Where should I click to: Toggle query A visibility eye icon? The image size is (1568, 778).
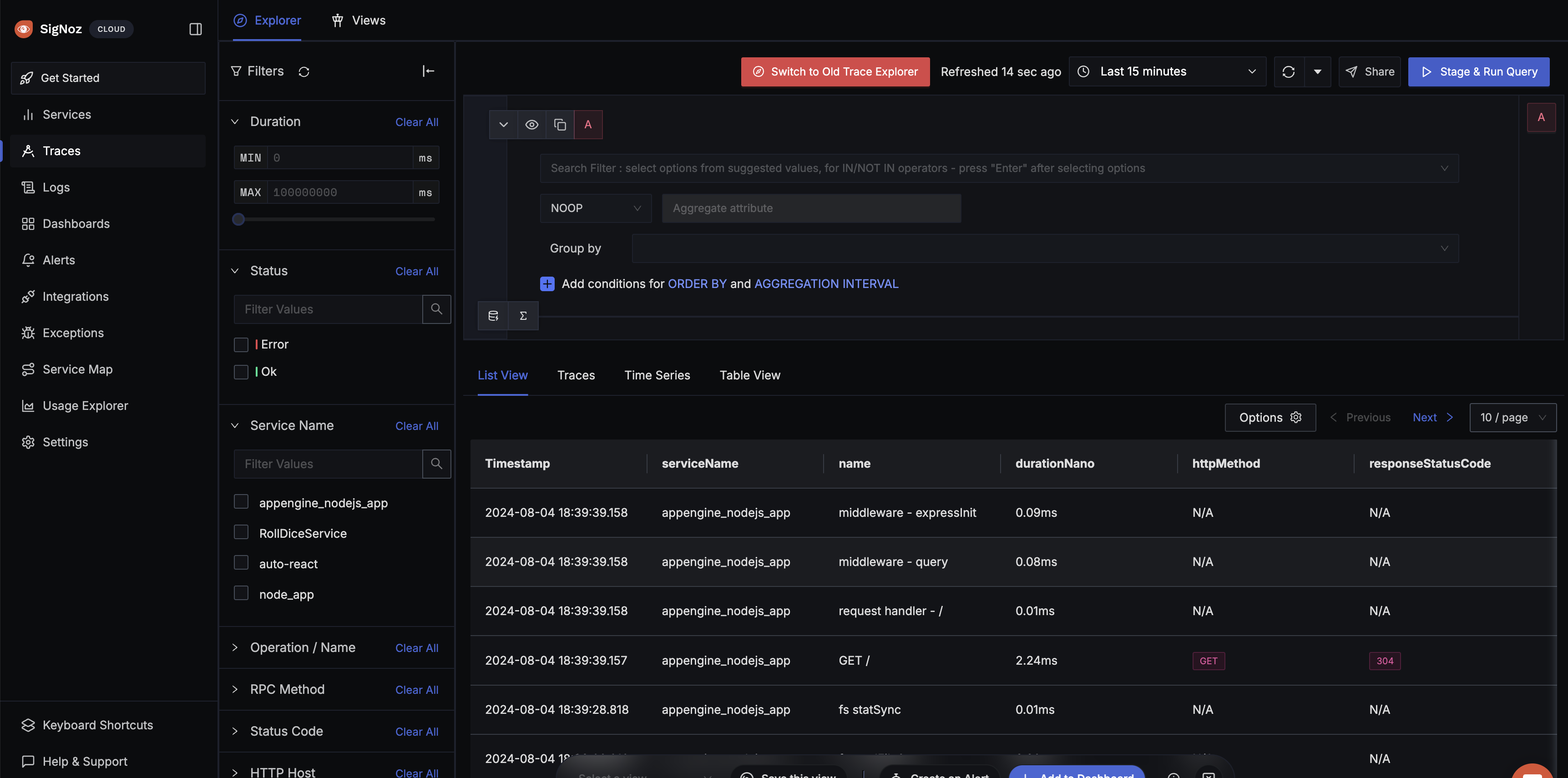(x=531, y=125)
